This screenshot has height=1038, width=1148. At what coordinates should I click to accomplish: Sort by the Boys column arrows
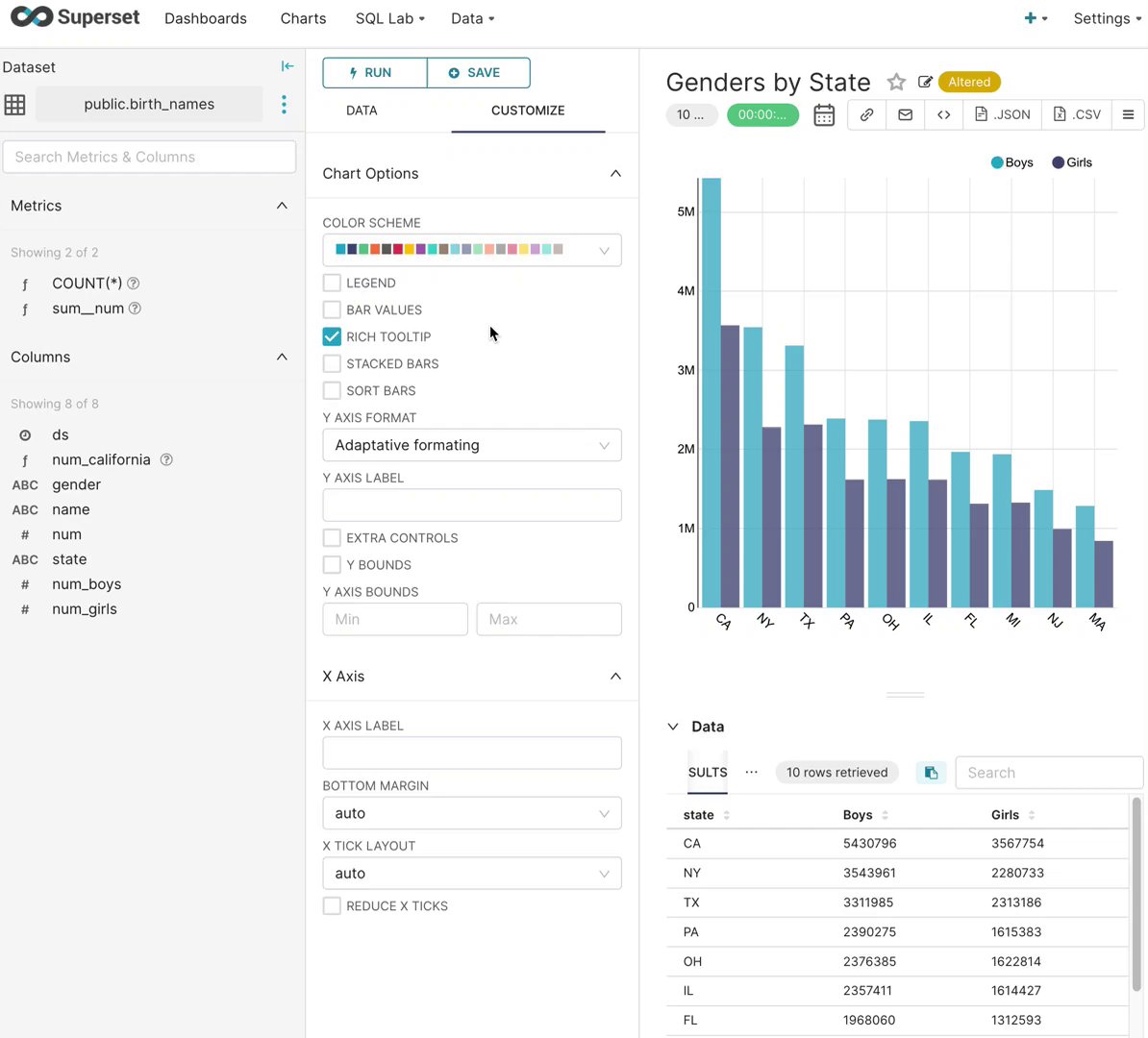pos(885,815)
